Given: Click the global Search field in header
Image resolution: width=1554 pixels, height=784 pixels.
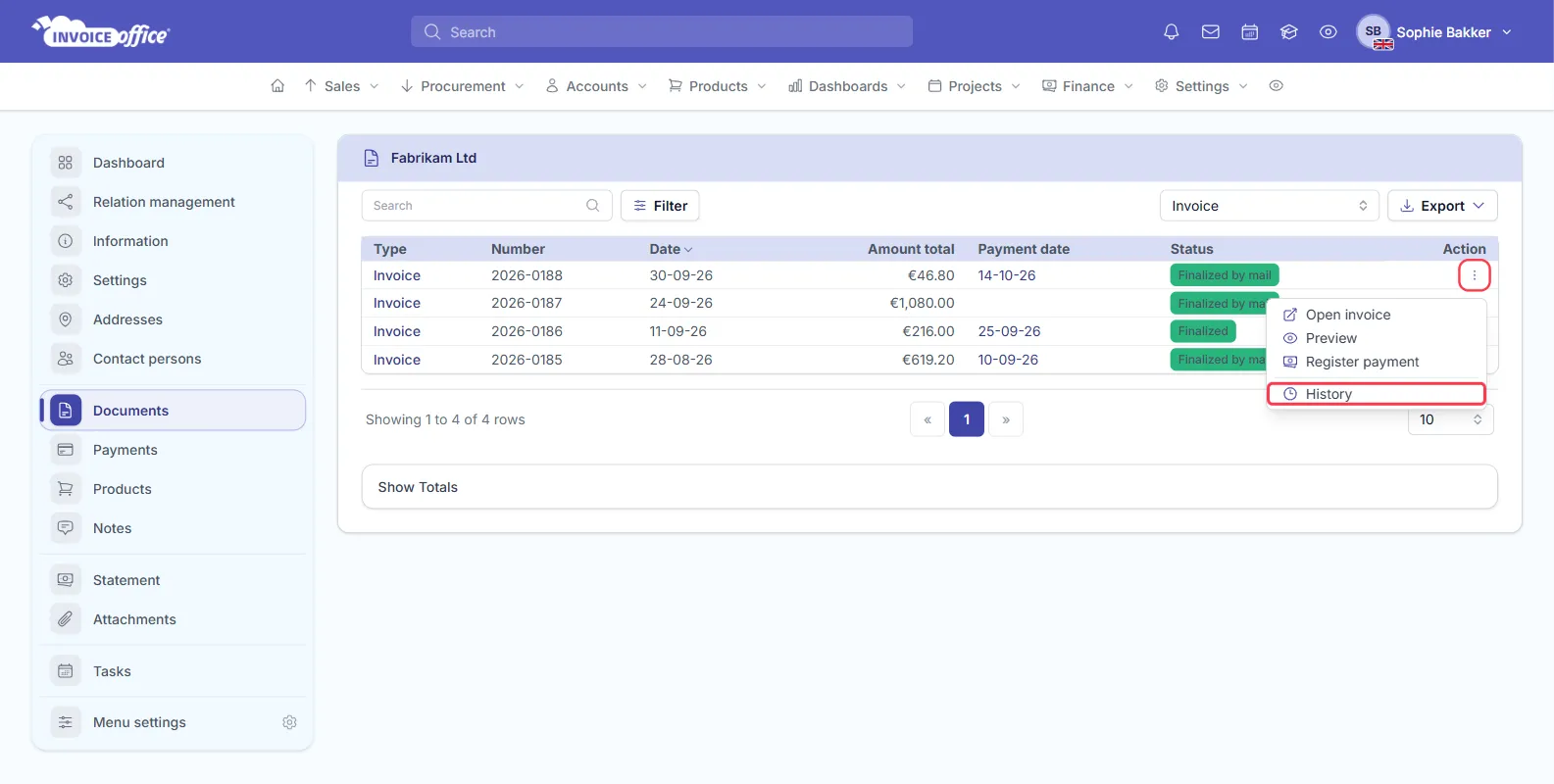Looking at the screenshot, I should [x=662, y=32].
